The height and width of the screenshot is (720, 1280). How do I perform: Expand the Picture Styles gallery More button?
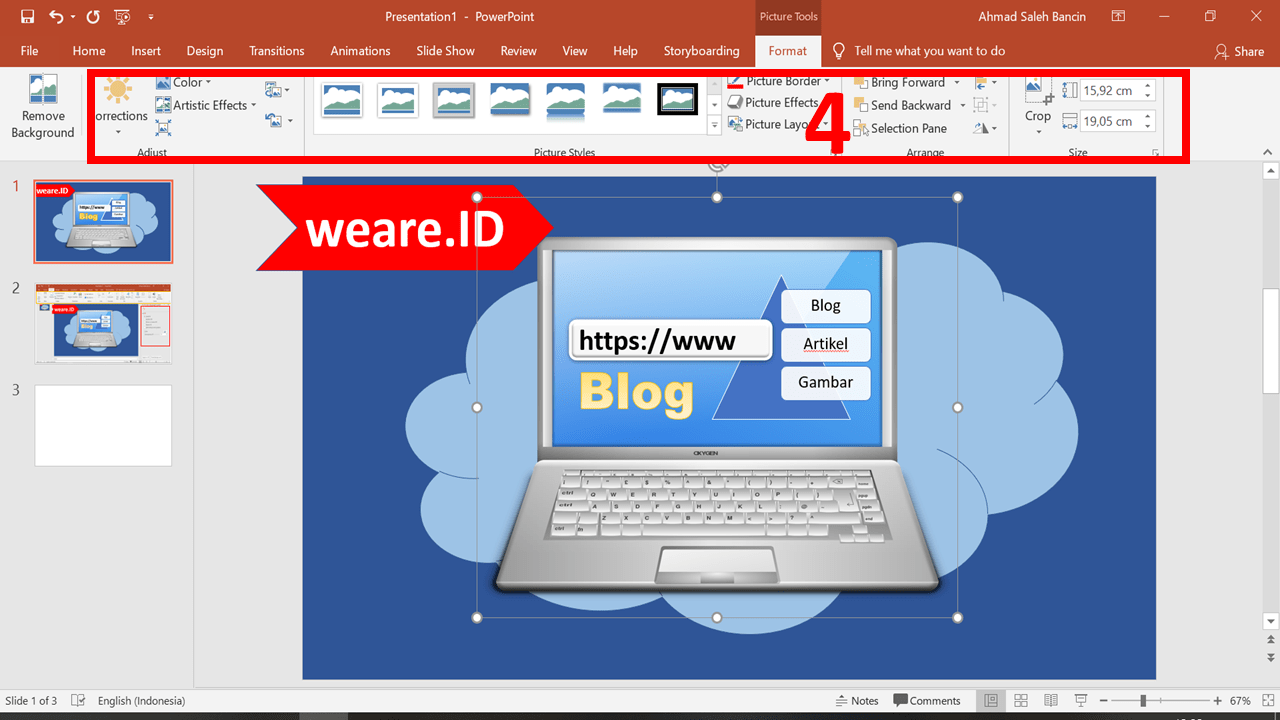(x=714, y=125)
